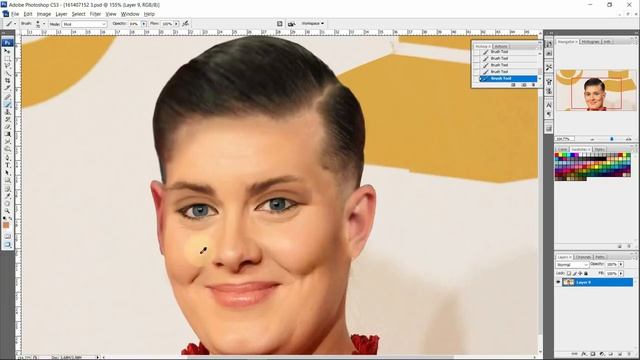Open the Flow slider arrow
Image resolution: width=640 pixels, height=360 pixels.
click(x=176, y=24)
